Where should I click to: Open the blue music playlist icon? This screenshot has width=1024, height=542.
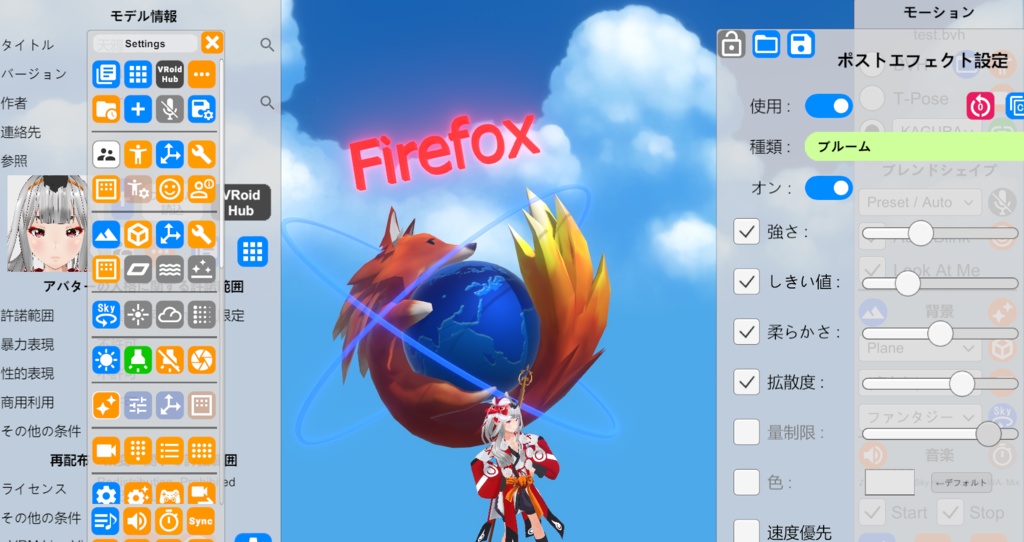pyautogui.click(x=106, y=521)
